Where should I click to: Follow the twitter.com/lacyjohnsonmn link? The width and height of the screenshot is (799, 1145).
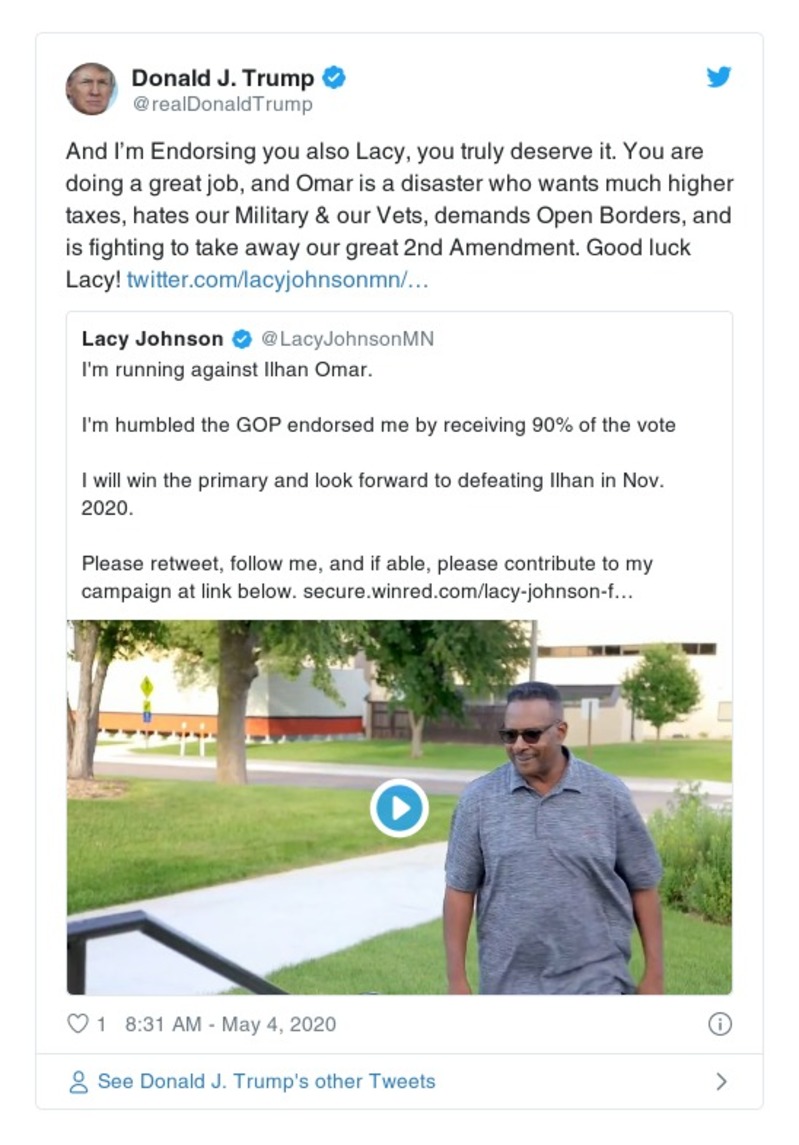pyautogui.click(x=277, y=279)
